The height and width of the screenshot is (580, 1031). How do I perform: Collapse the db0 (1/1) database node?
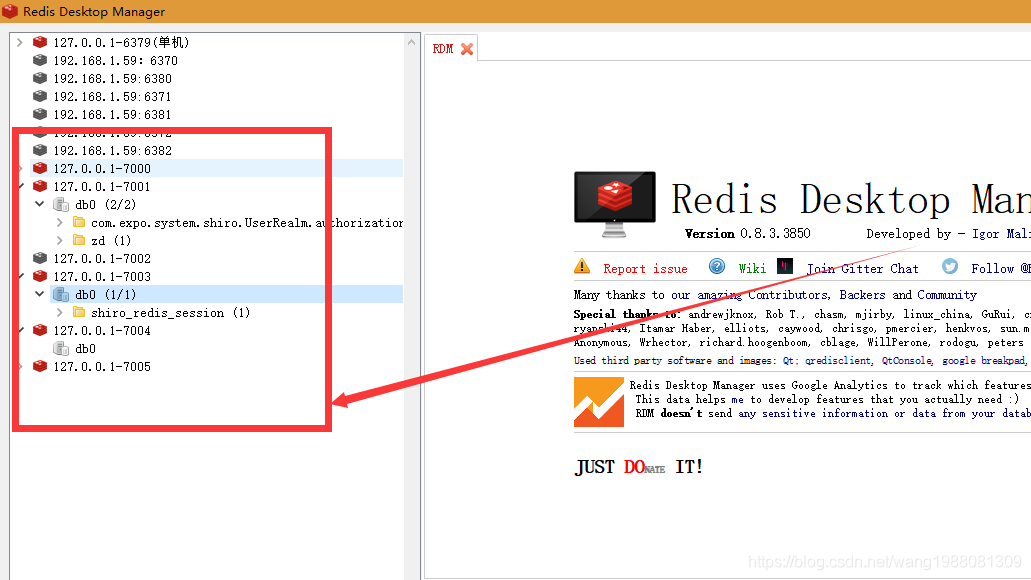(39, 294)
